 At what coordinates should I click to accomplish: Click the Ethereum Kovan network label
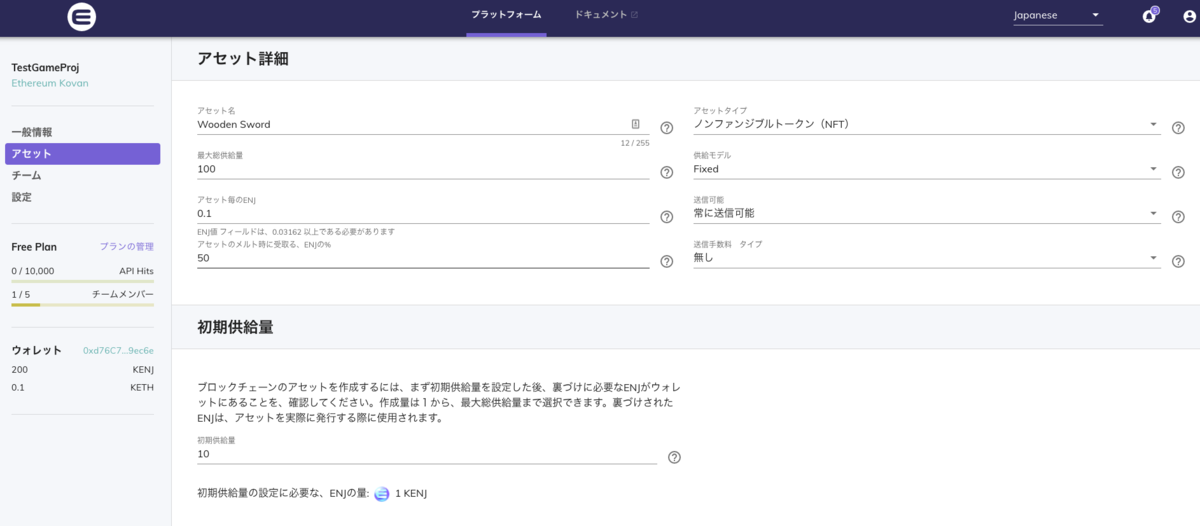pyautogui.click(x=50, y=83)
